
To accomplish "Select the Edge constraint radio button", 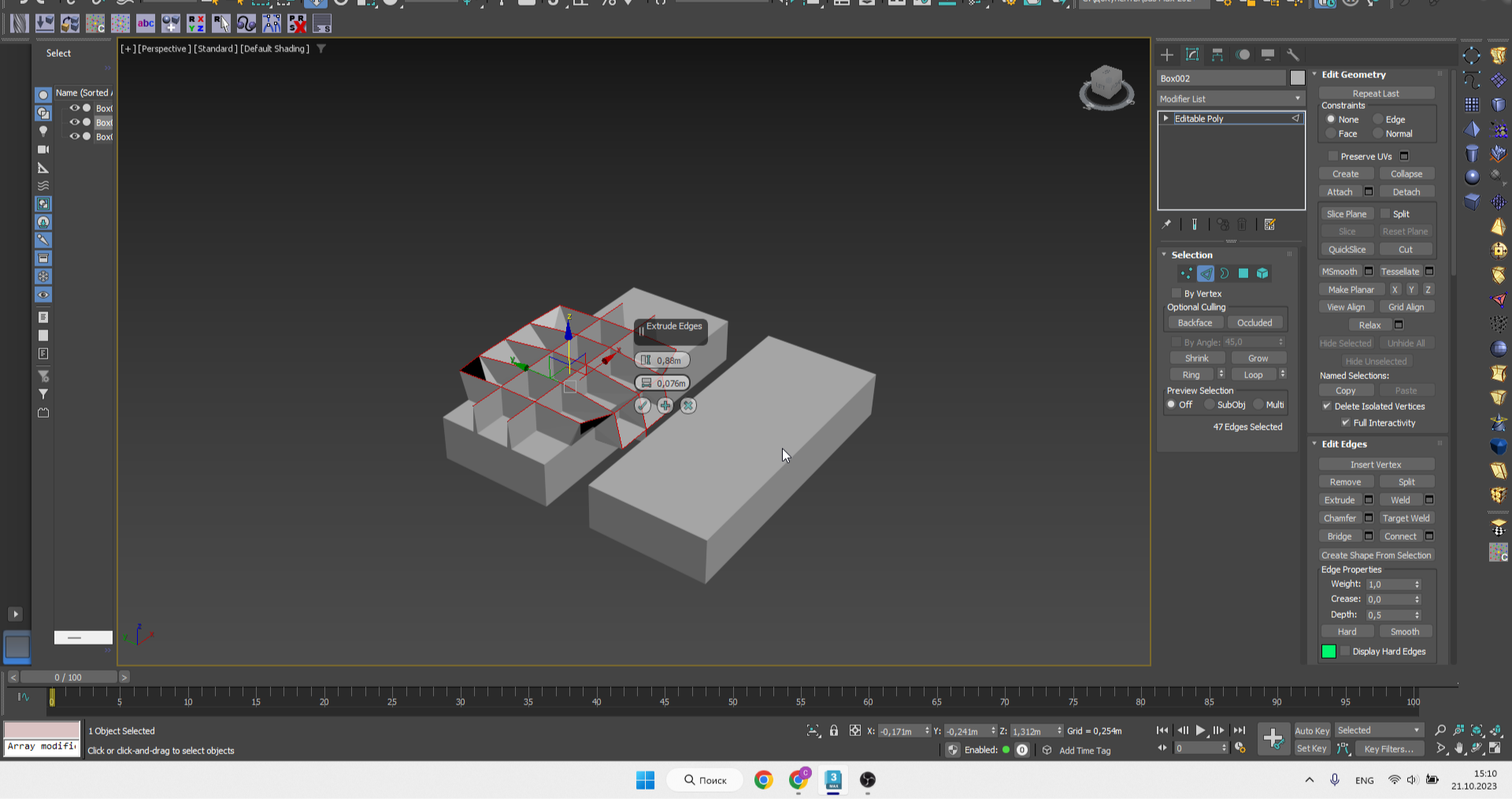I will point(1377,119).
